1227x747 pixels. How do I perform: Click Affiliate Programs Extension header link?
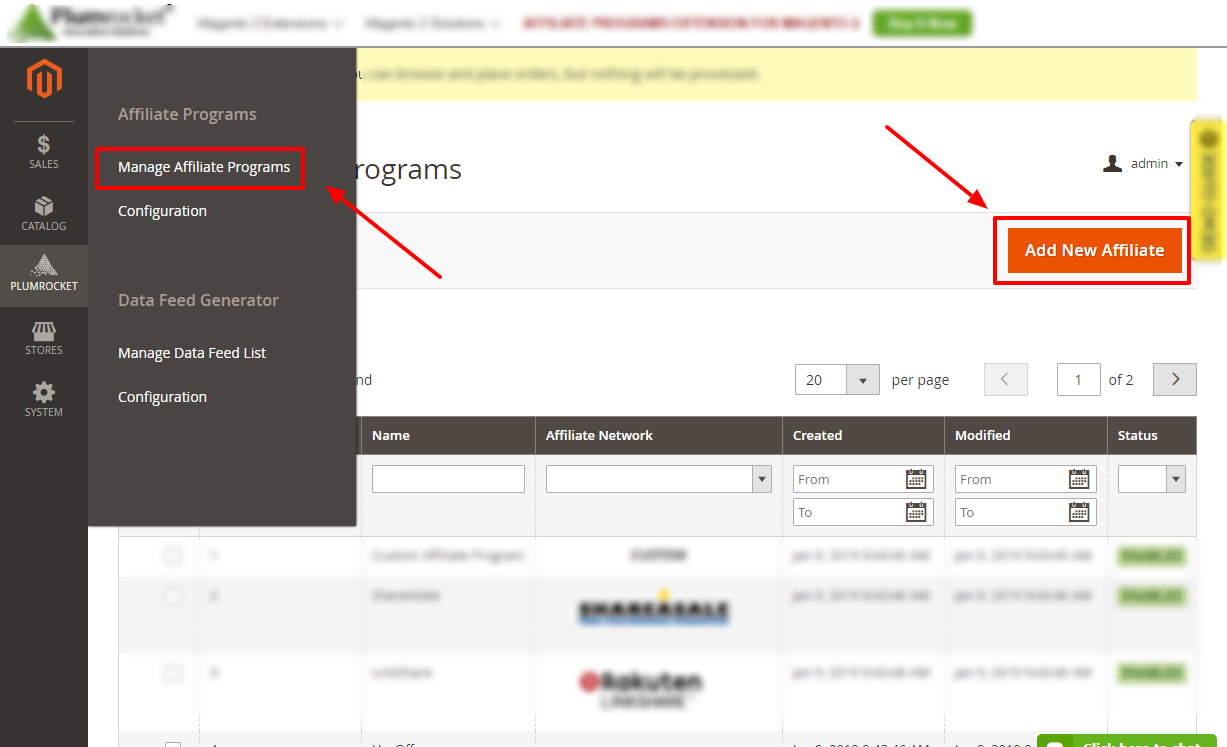pos(691,23)
